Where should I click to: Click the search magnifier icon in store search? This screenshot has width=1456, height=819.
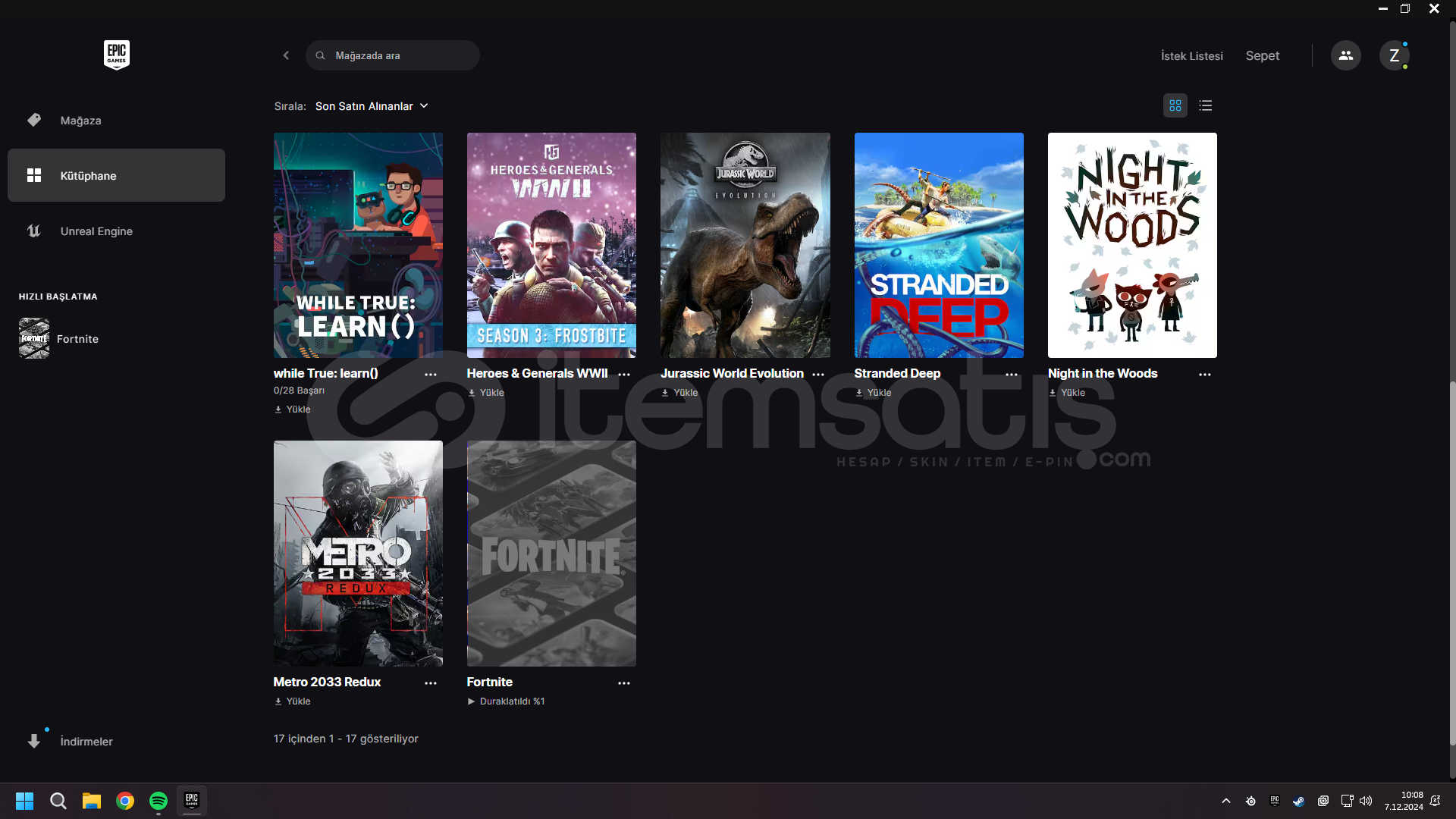tap(321, 55)
